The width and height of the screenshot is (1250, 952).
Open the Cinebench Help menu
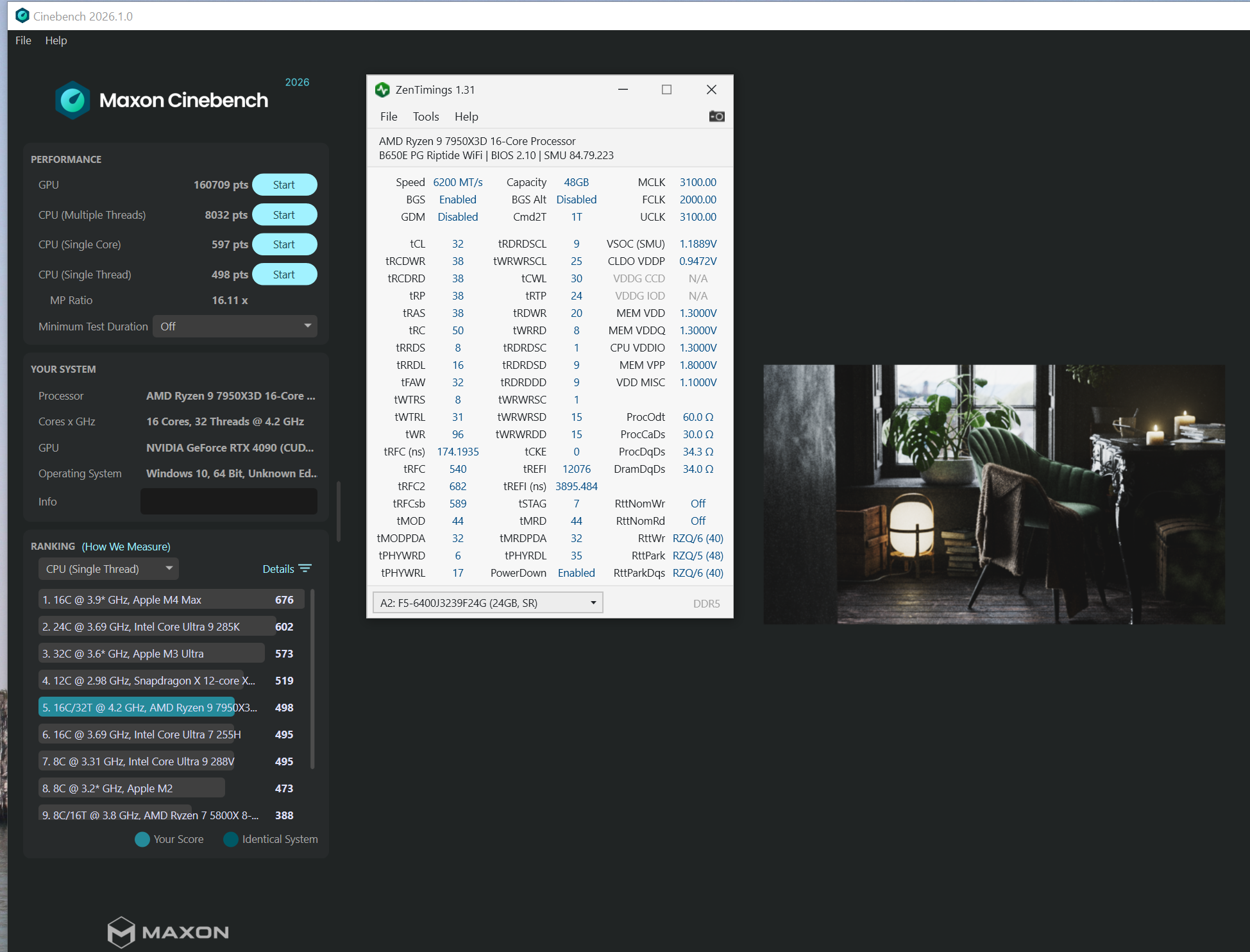(56, 40)
